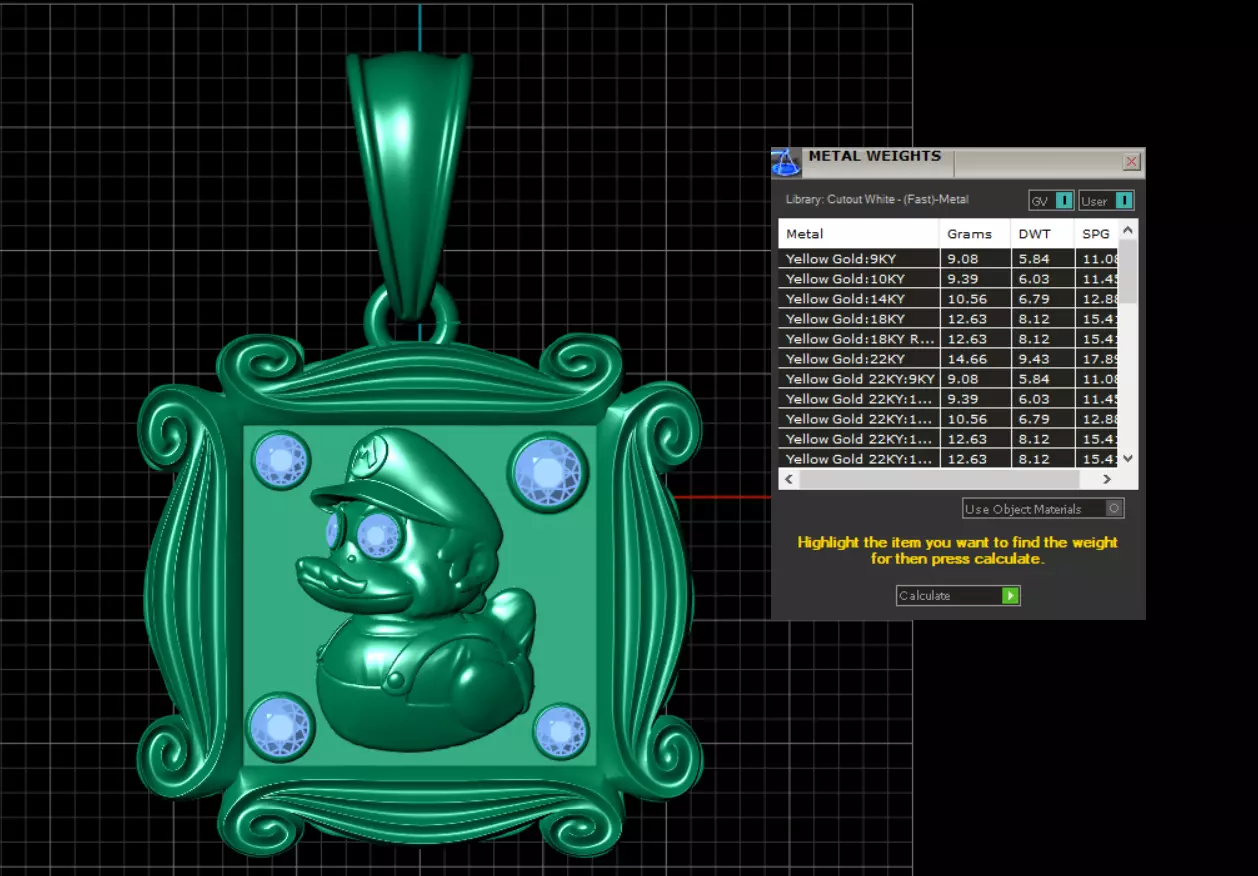1258x876 pixels.
Task: Click the SPG column header
Action: coord(1096,234)
